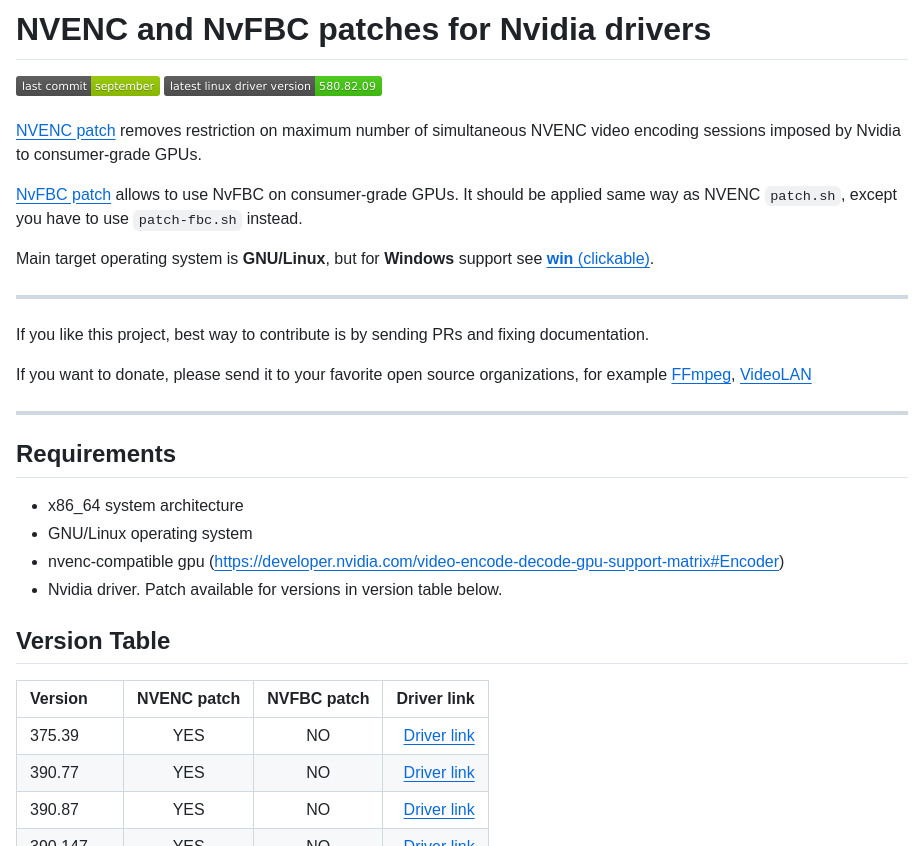
Task: Click the Requirements section heading
Action: point(95,453)
